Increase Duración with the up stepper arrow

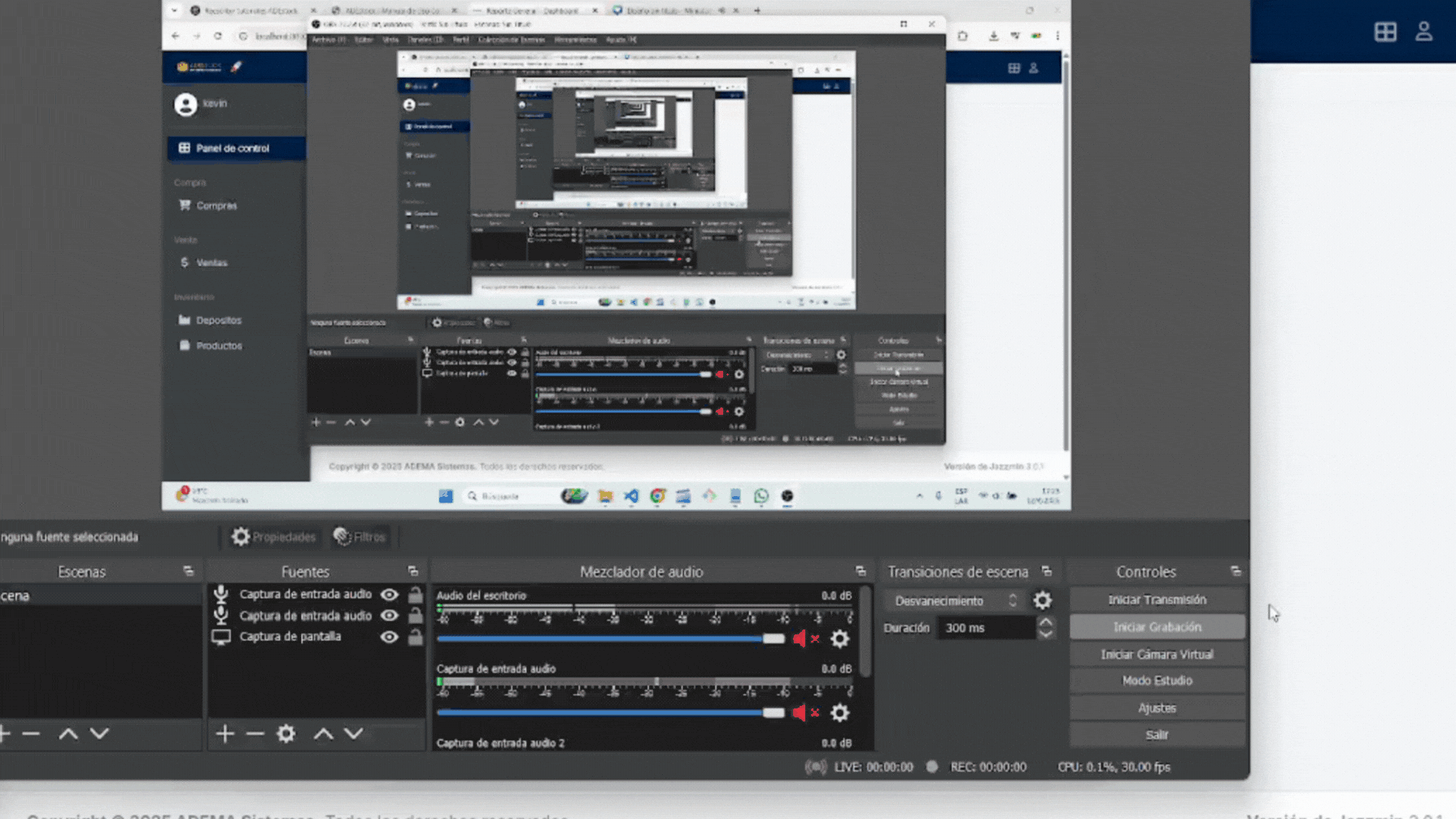point(1046,622)
